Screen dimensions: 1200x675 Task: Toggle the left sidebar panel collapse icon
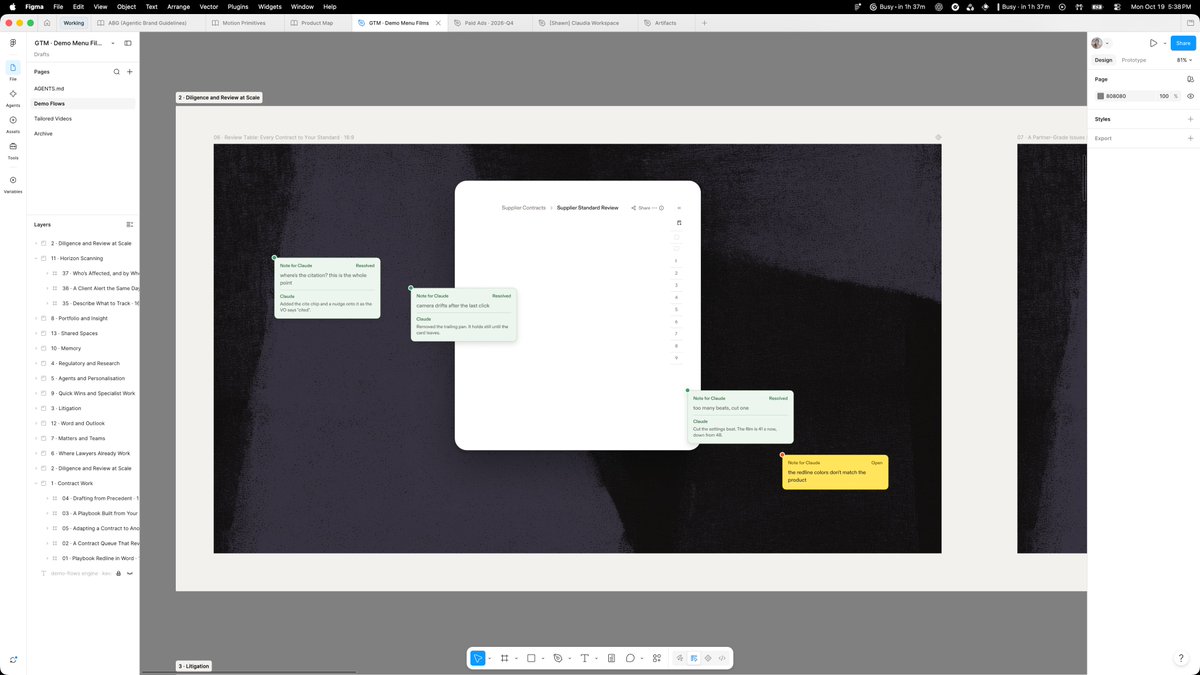point(128,44)
